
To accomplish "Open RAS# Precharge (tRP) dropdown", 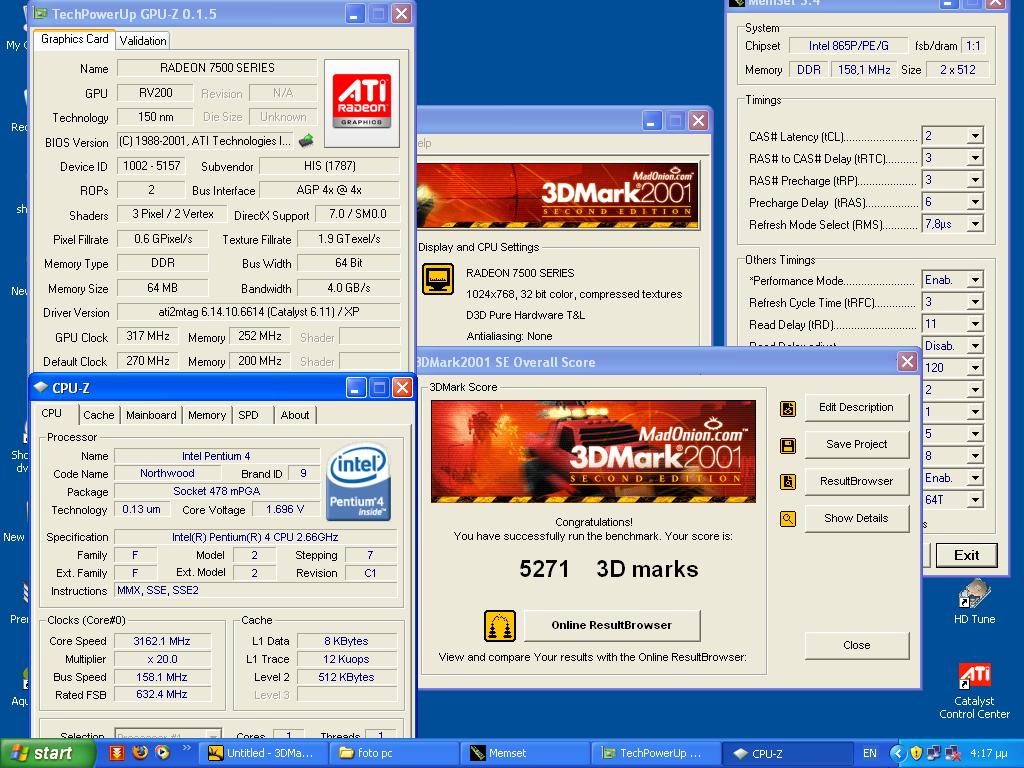I will pyautogui.click(x=975, y=180).
